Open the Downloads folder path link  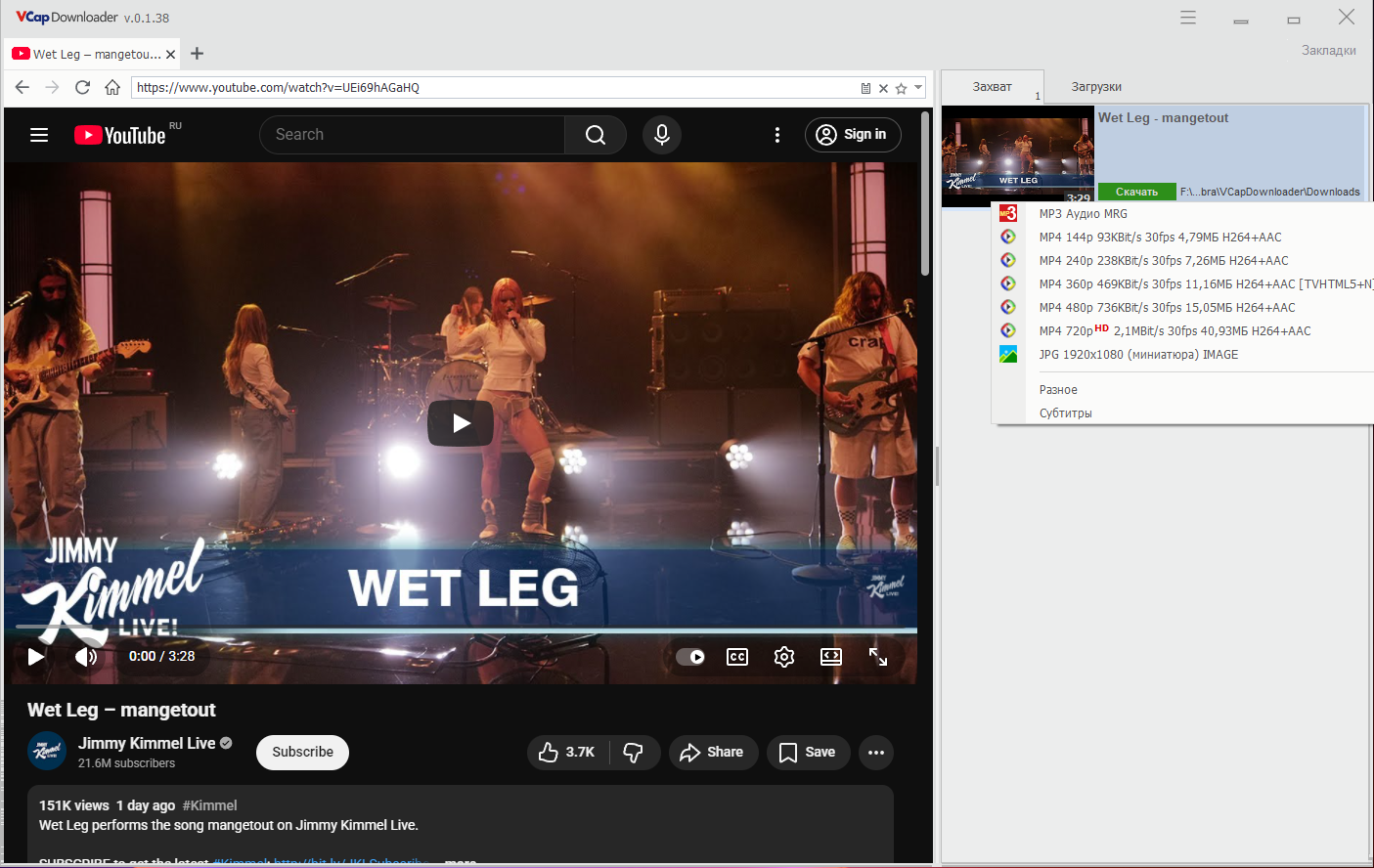coord(1269,193)
